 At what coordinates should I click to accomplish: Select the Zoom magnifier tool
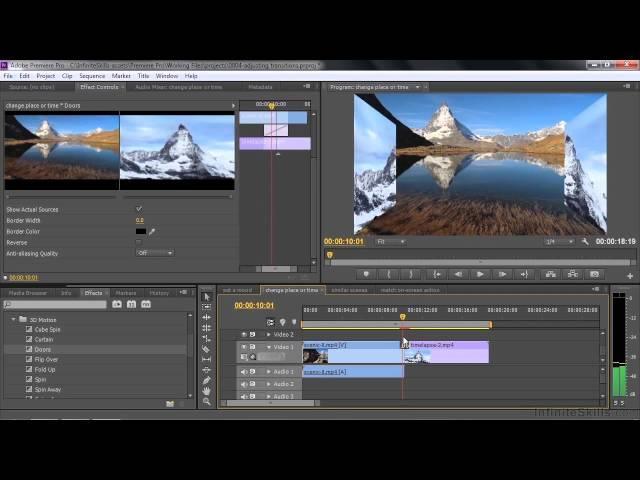(x=207, y=402)
